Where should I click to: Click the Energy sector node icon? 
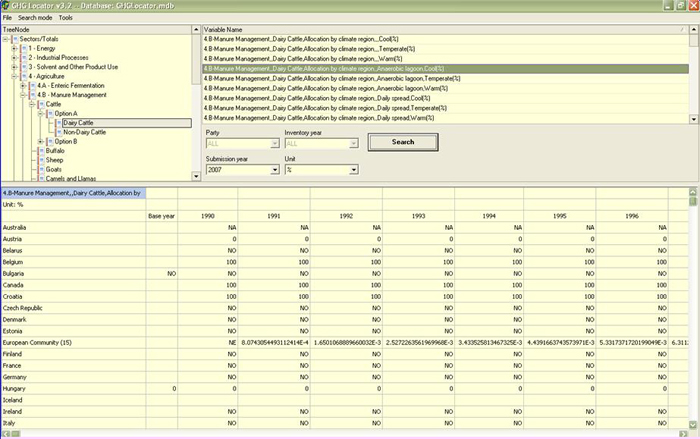coord(23,48)
